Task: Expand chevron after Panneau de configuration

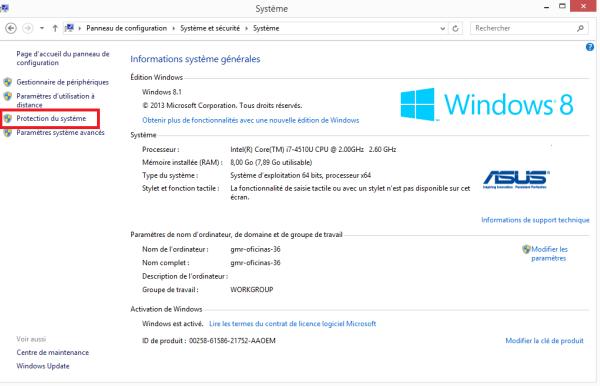Action: coord(173,28)
